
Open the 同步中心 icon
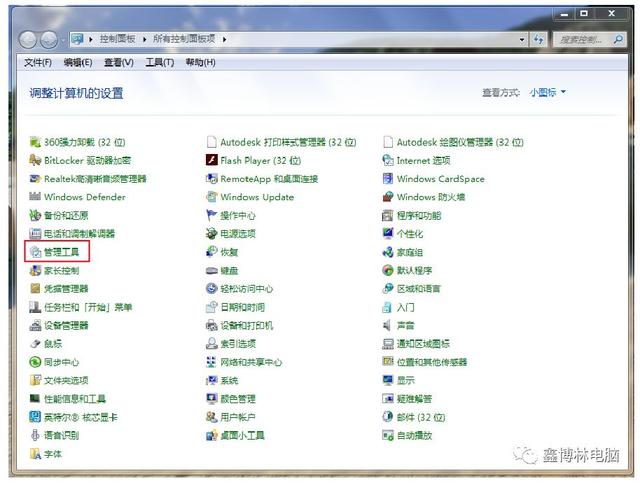pos(35,362)
